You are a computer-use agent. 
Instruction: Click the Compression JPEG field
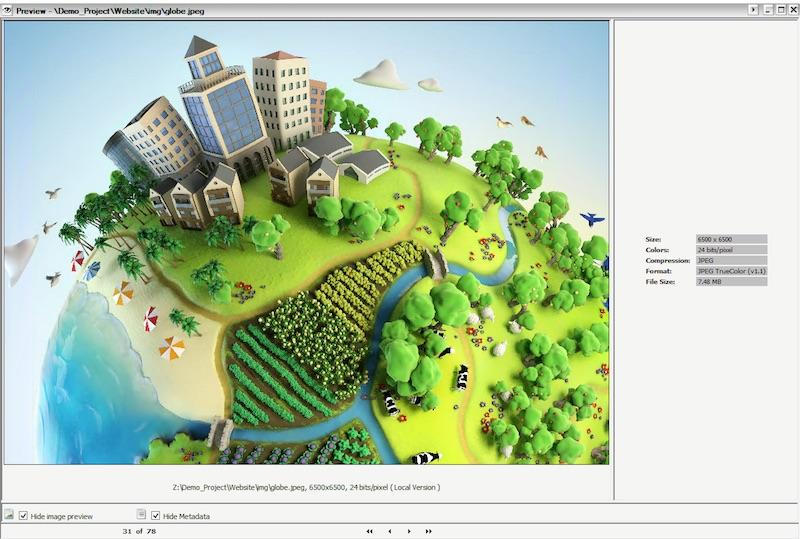click(x=731, y=260)
